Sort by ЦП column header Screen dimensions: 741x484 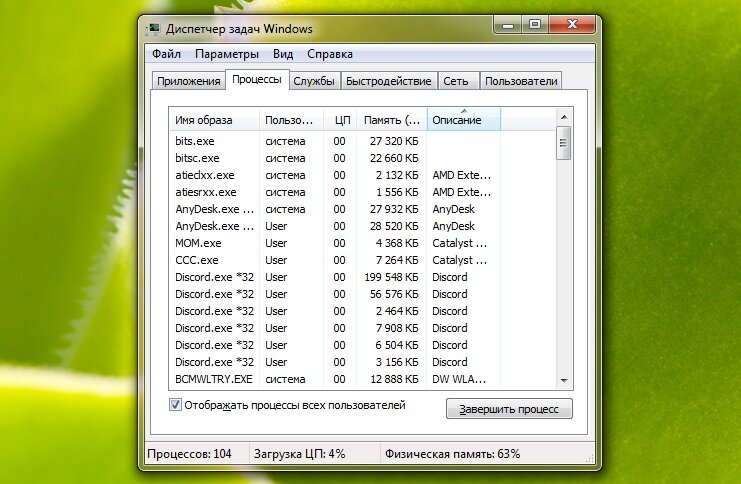(340, 120)
